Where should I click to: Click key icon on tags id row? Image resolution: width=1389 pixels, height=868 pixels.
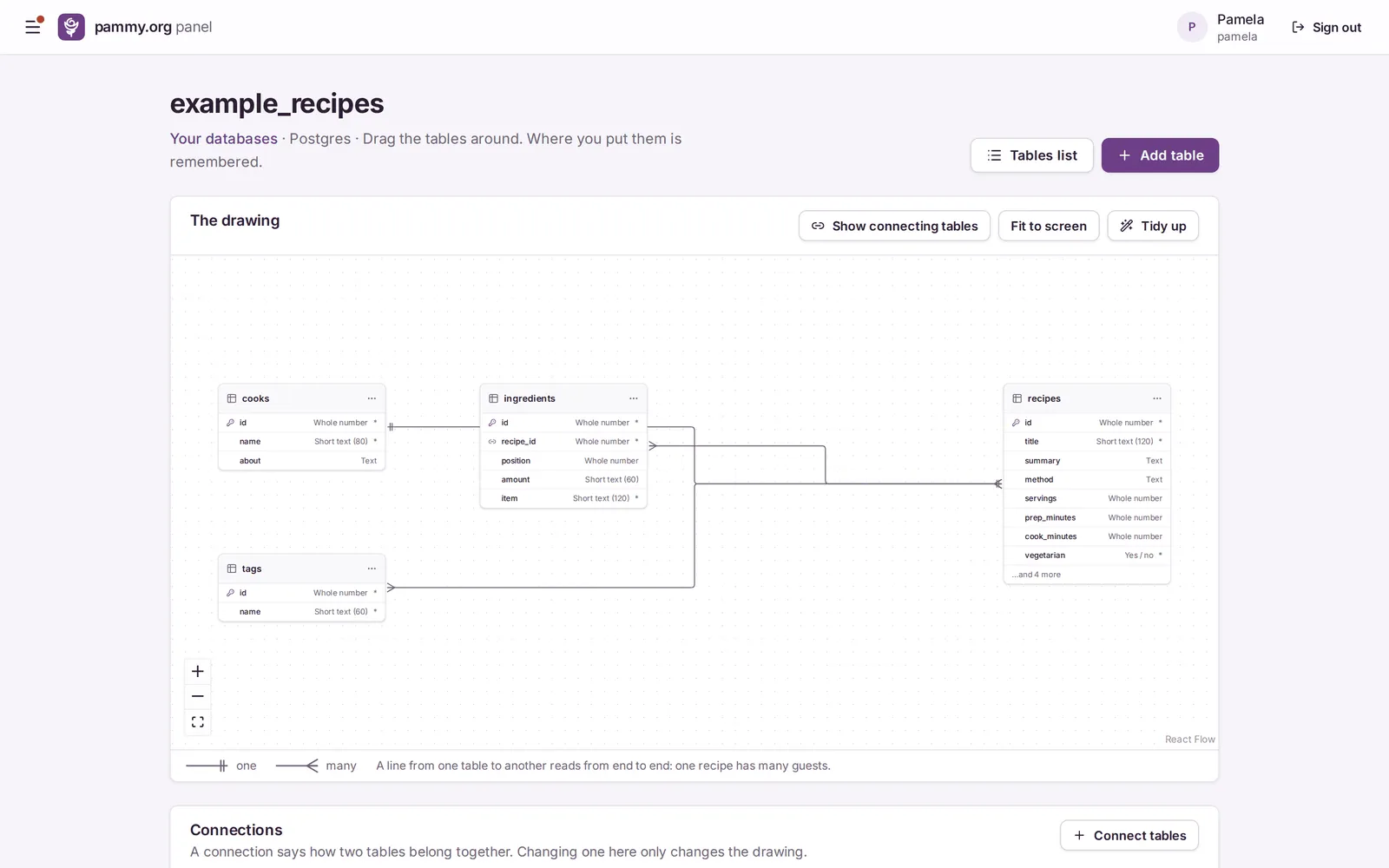point(231,593)
